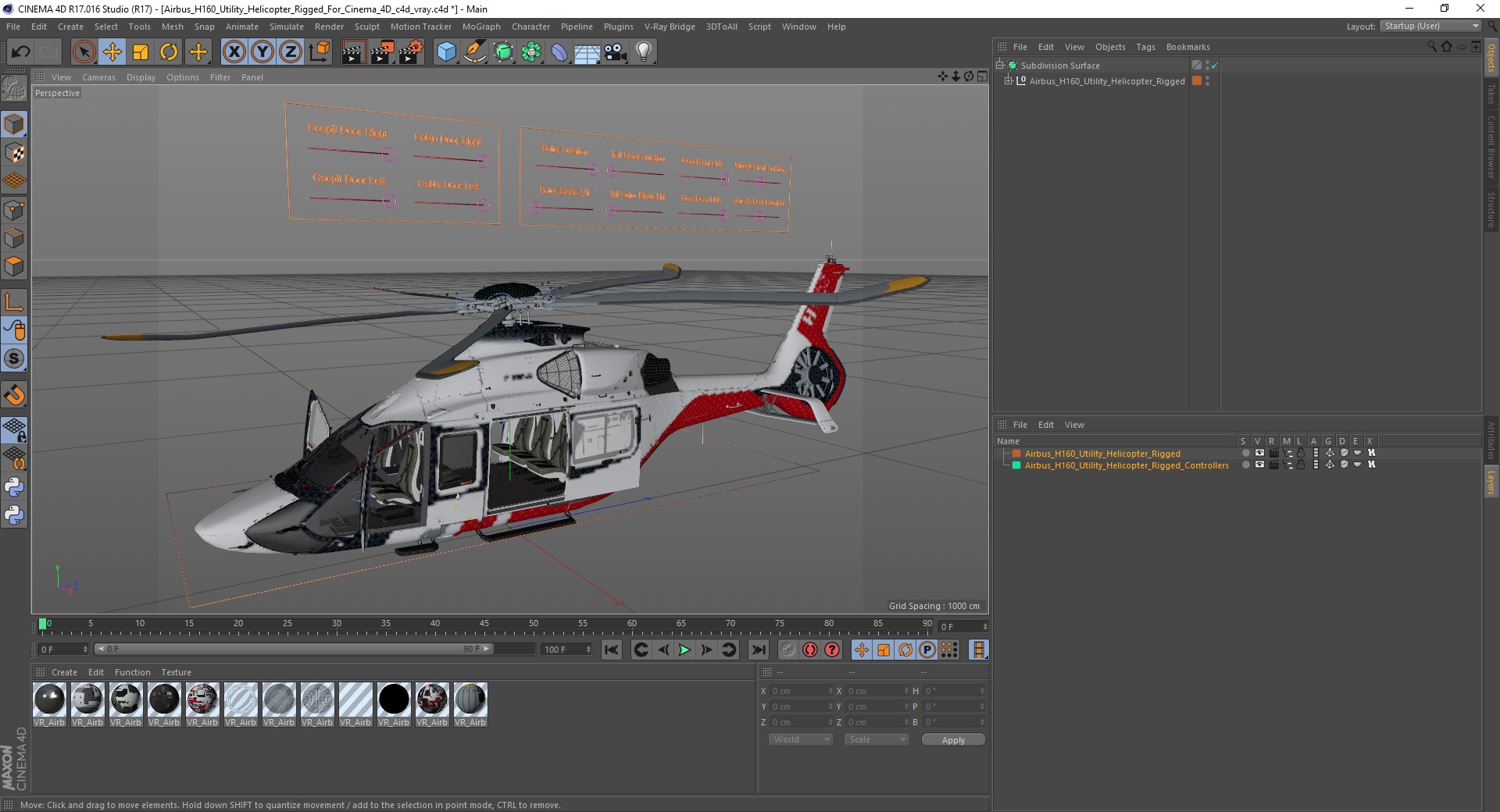
Task: Click the Cockpit Door Right slider handle
Action: tap(388, 155)
